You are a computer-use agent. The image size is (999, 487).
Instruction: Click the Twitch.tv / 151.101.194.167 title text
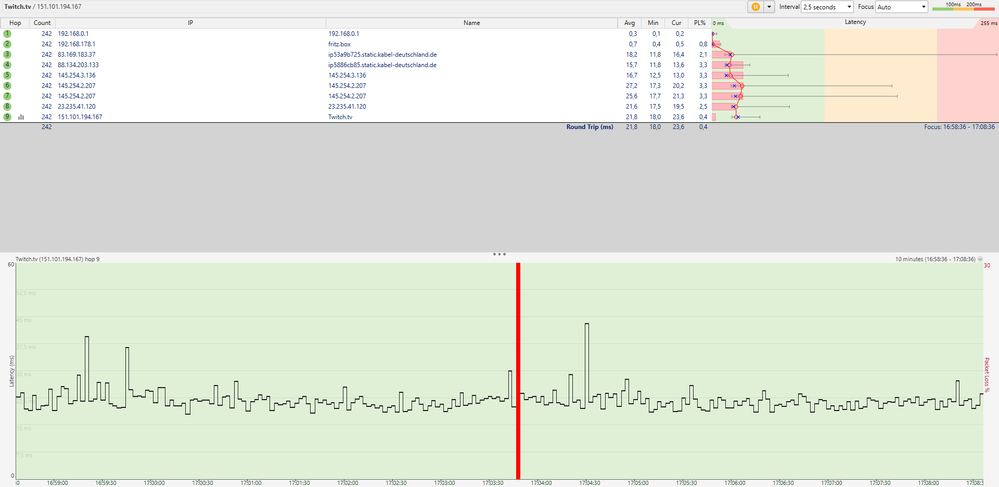click(41, 6)
